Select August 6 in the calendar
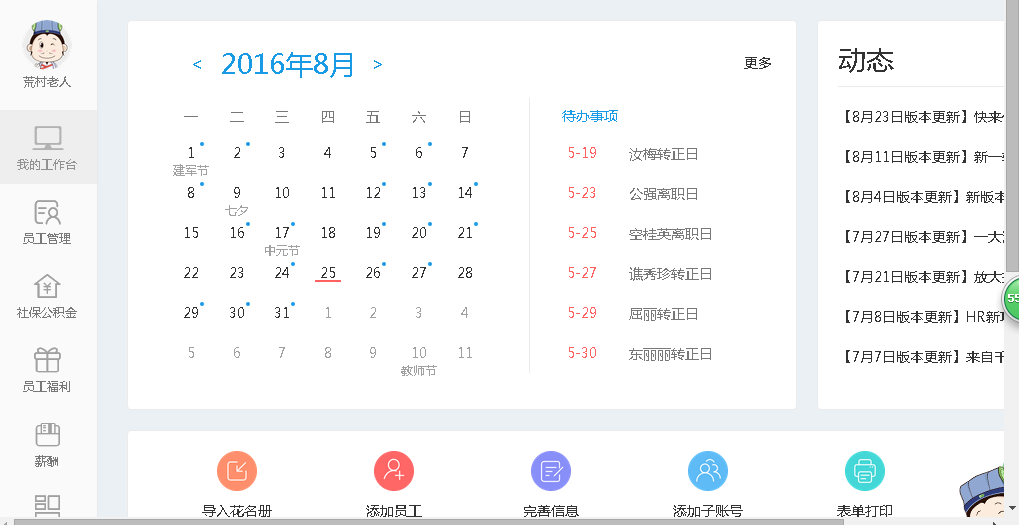The height and width of the screenshot is (525, 1019). click(x=419, y=153)
